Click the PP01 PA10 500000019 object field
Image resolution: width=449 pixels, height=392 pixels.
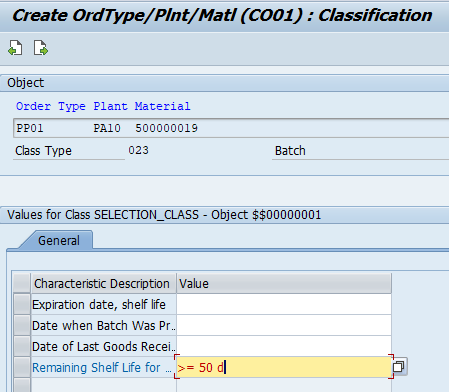click(231, 128)
